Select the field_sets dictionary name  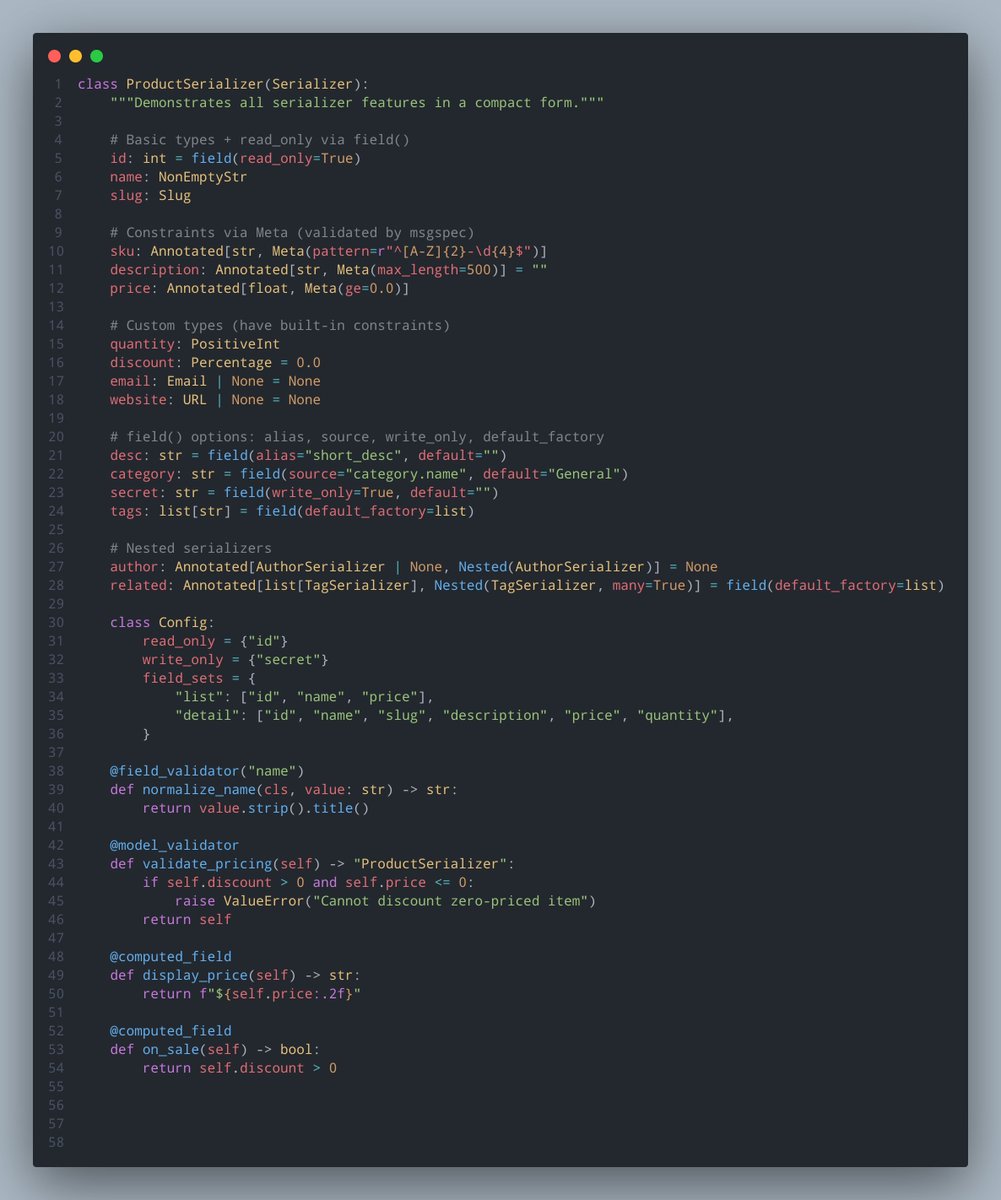click(183, 677)
